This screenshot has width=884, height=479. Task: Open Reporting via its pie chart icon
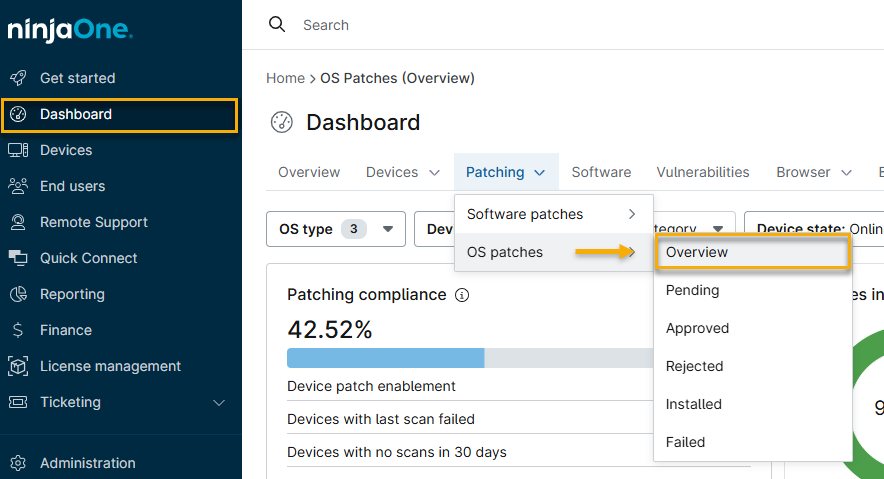[x=18, y=294]
